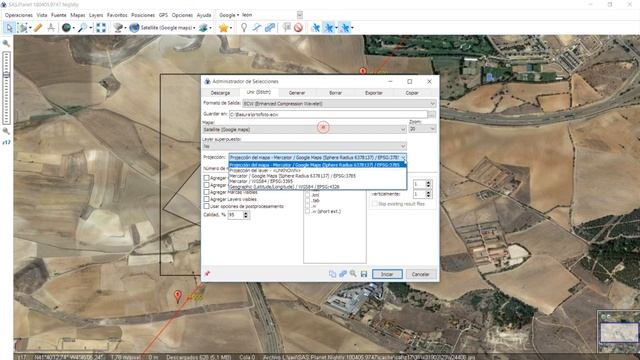The image size is (640, 360).
Task: Click the copy selection icon in dialog footer
Action: pos(332,274)
